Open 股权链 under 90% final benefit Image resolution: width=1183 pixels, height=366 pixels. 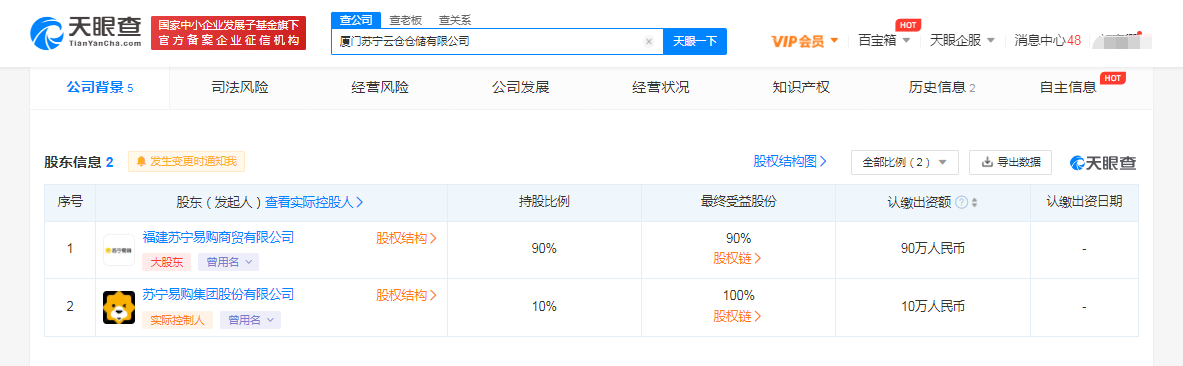pos(737,258)
